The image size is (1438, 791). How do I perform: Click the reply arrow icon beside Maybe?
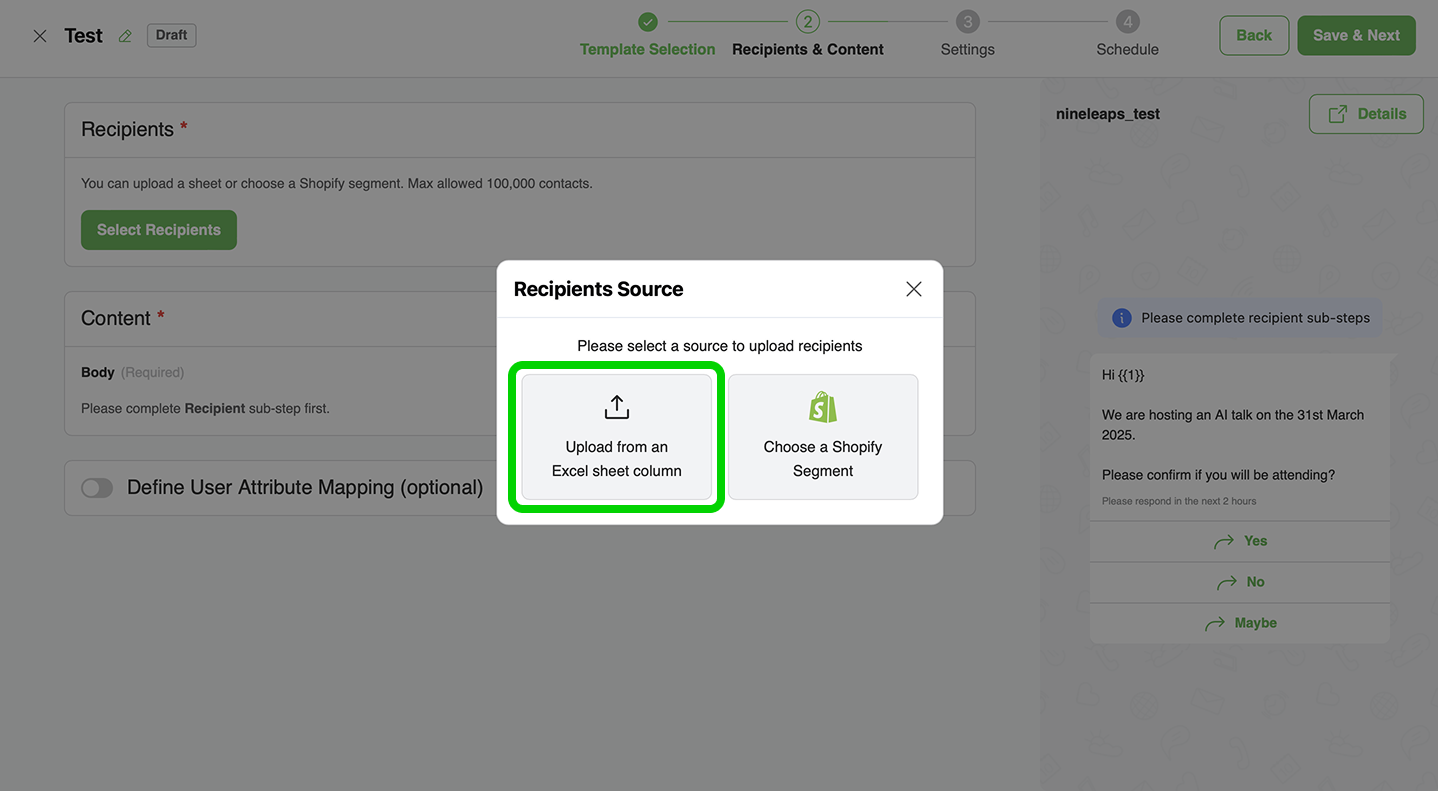coord(1215,623)
